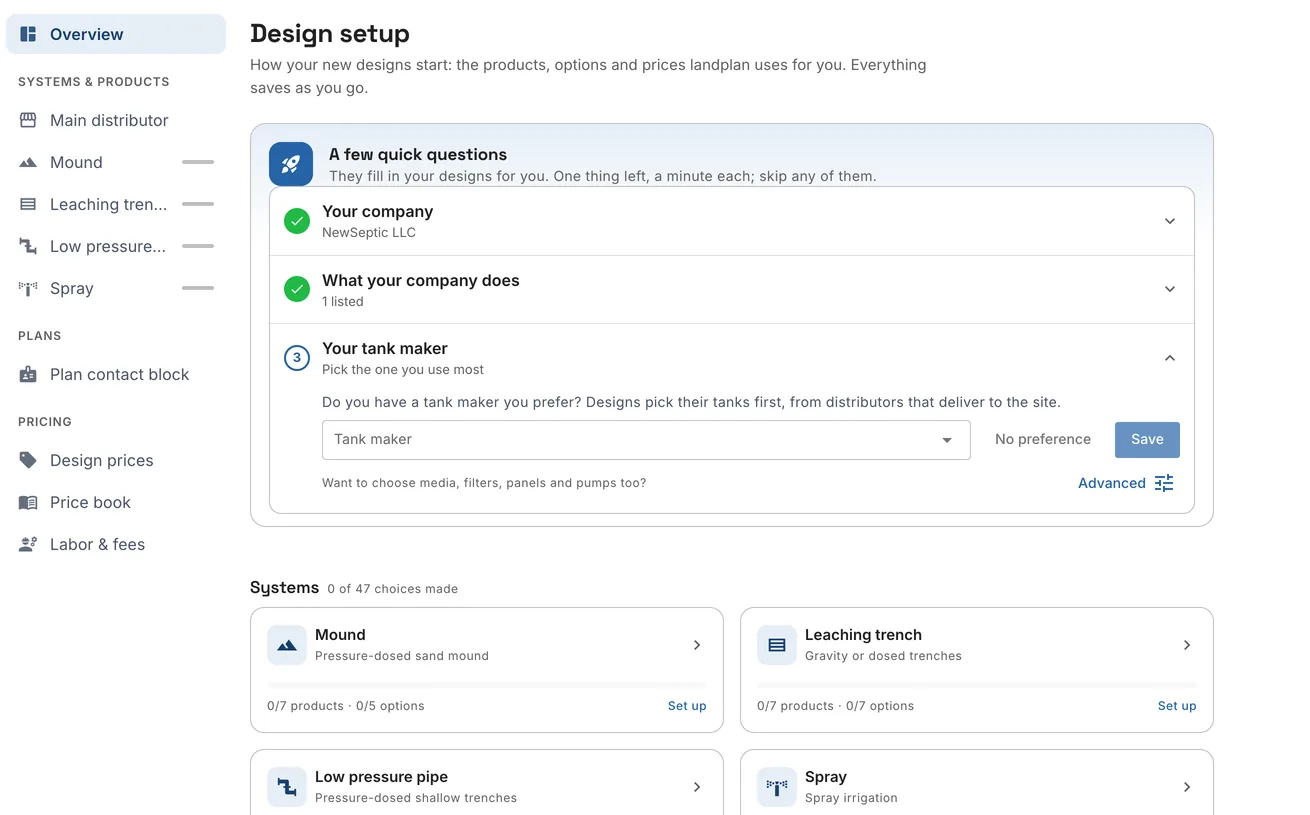The image size is (1310, 815).
Task: Open Design prices in the sidebar
Action: [116, 460]
